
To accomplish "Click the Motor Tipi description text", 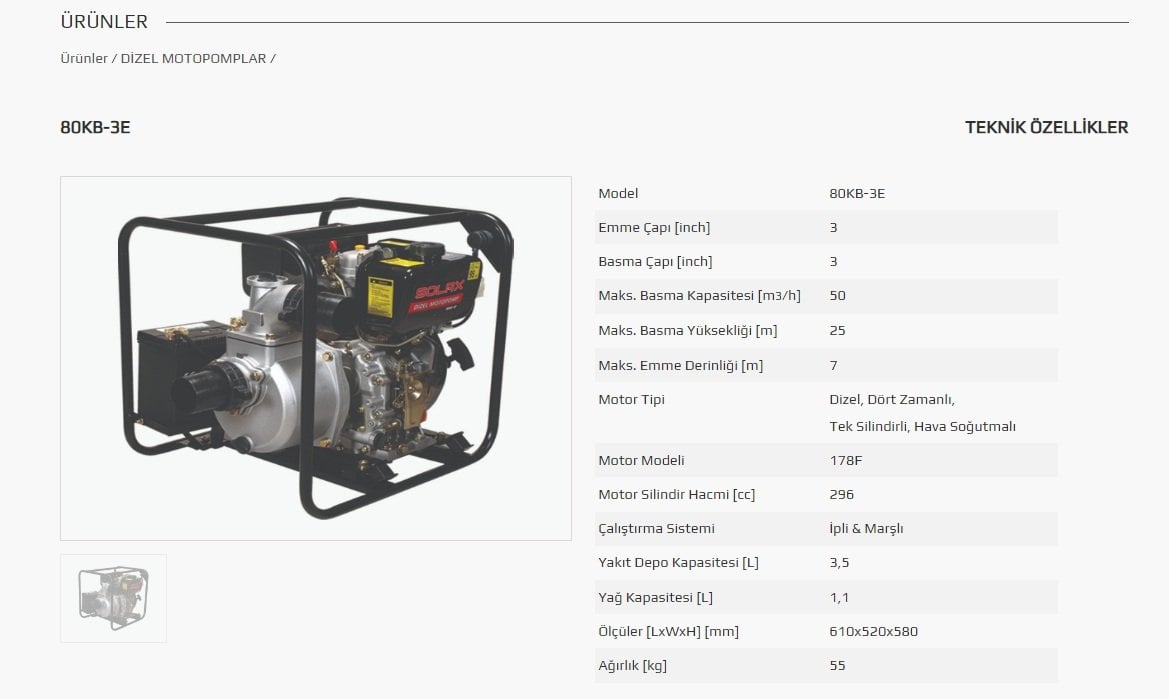I will click(921, 413).
